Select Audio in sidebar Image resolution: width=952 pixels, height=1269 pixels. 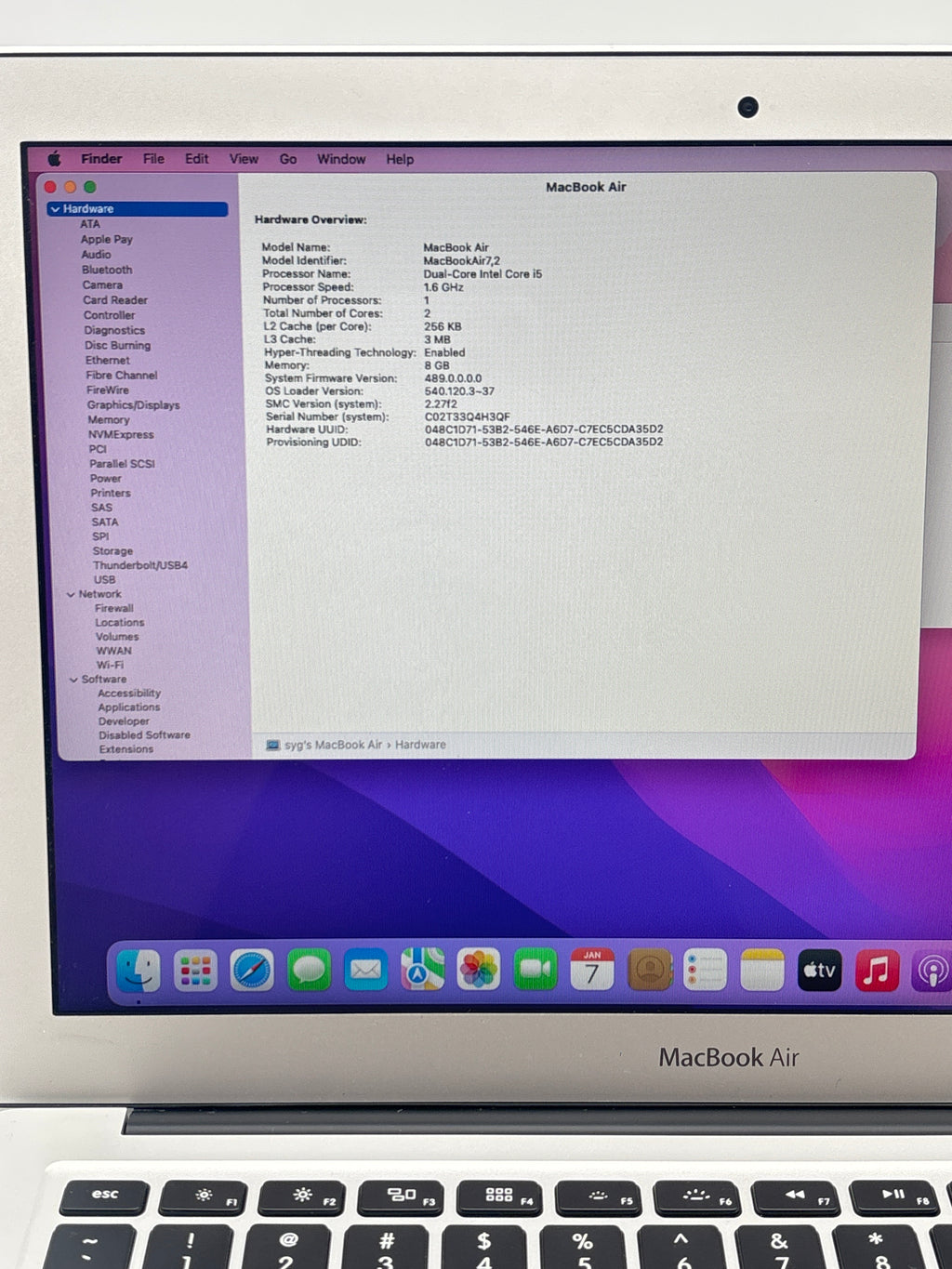click(x=96, y=254)
